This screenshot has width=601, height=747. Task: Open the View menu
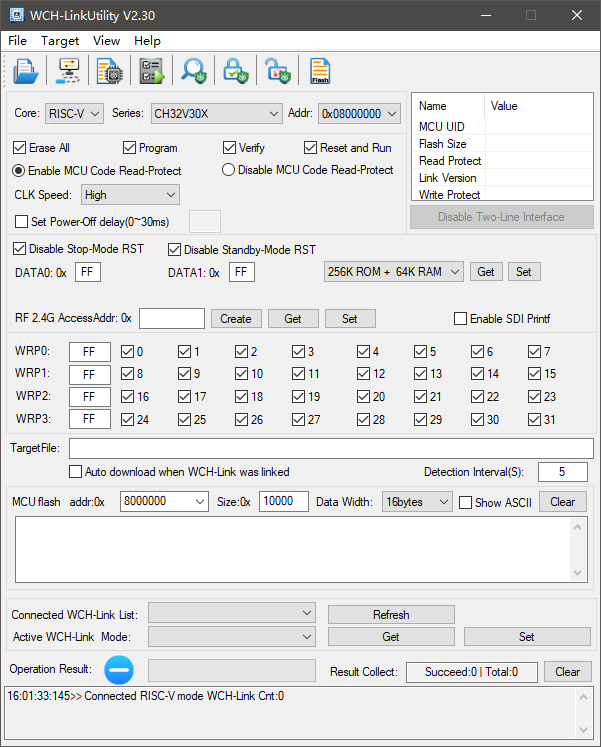coord(107,41)
